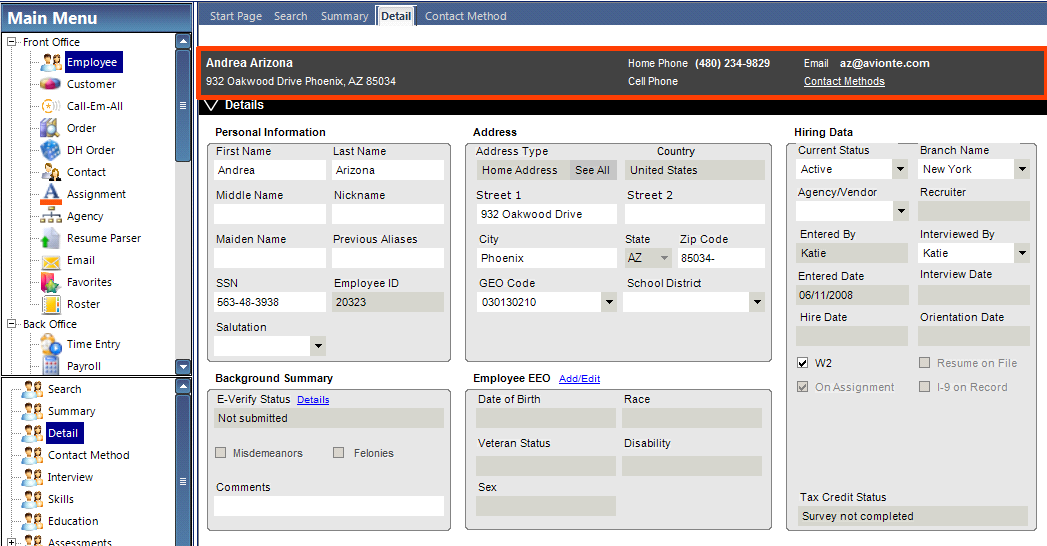Screen dimensions: 1047x546
Task: Click into the SSN field
Action: [x=270, y=302]
